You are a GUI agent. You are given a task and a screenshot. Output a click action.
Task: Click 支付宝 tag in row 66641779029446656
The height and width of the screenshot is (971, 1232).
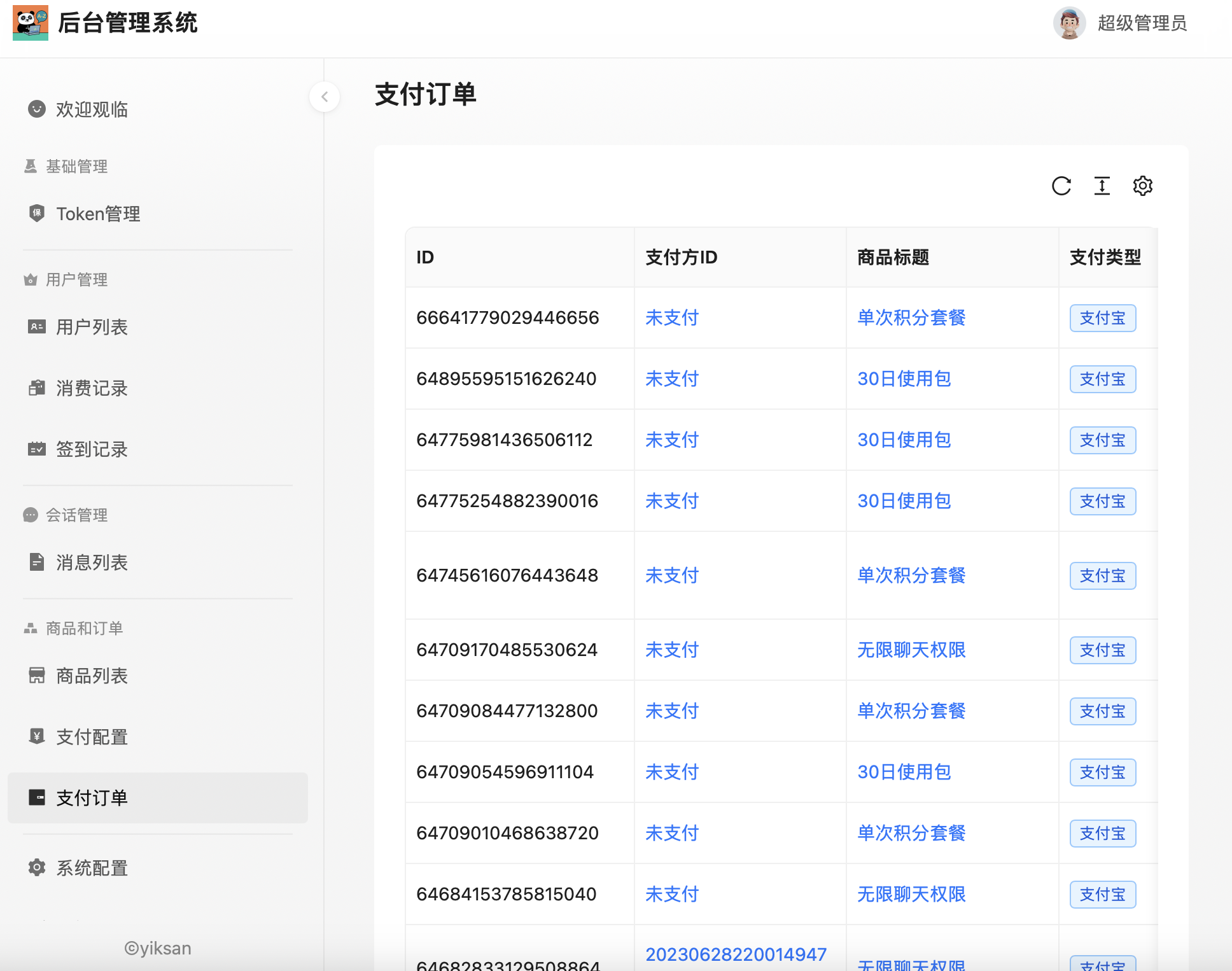coord(1103,318)
